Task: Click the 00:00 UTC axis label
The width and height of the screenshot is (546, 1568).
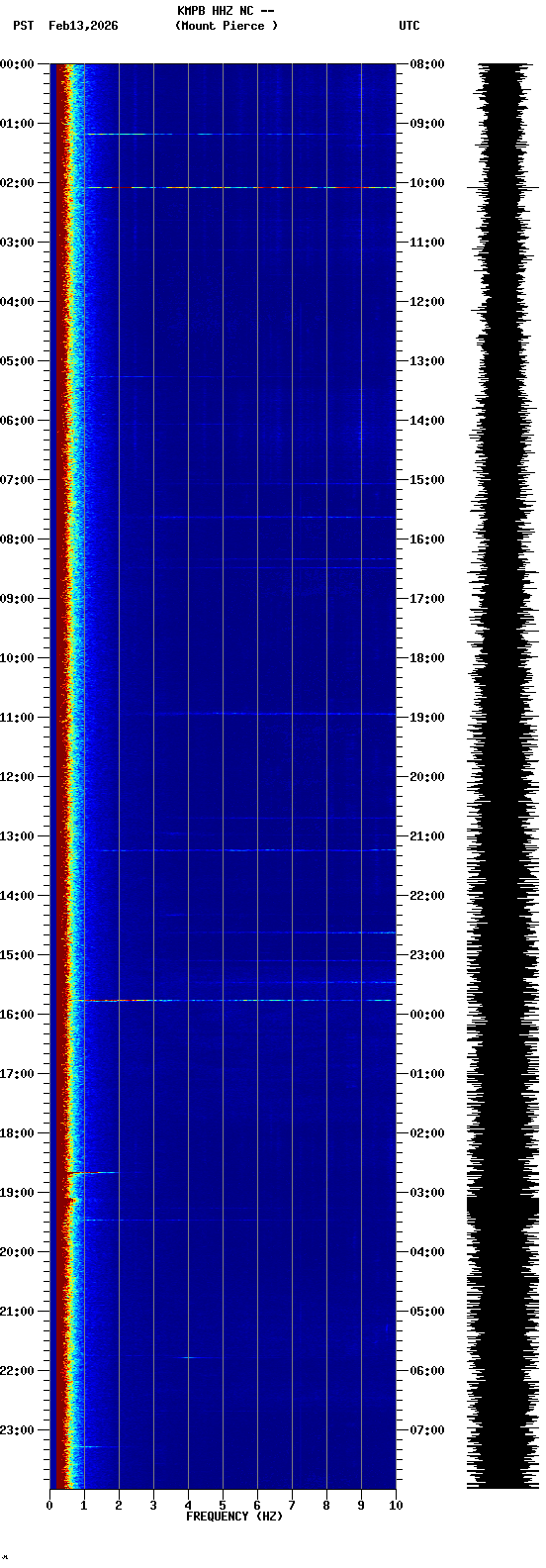Action: 427,1015
